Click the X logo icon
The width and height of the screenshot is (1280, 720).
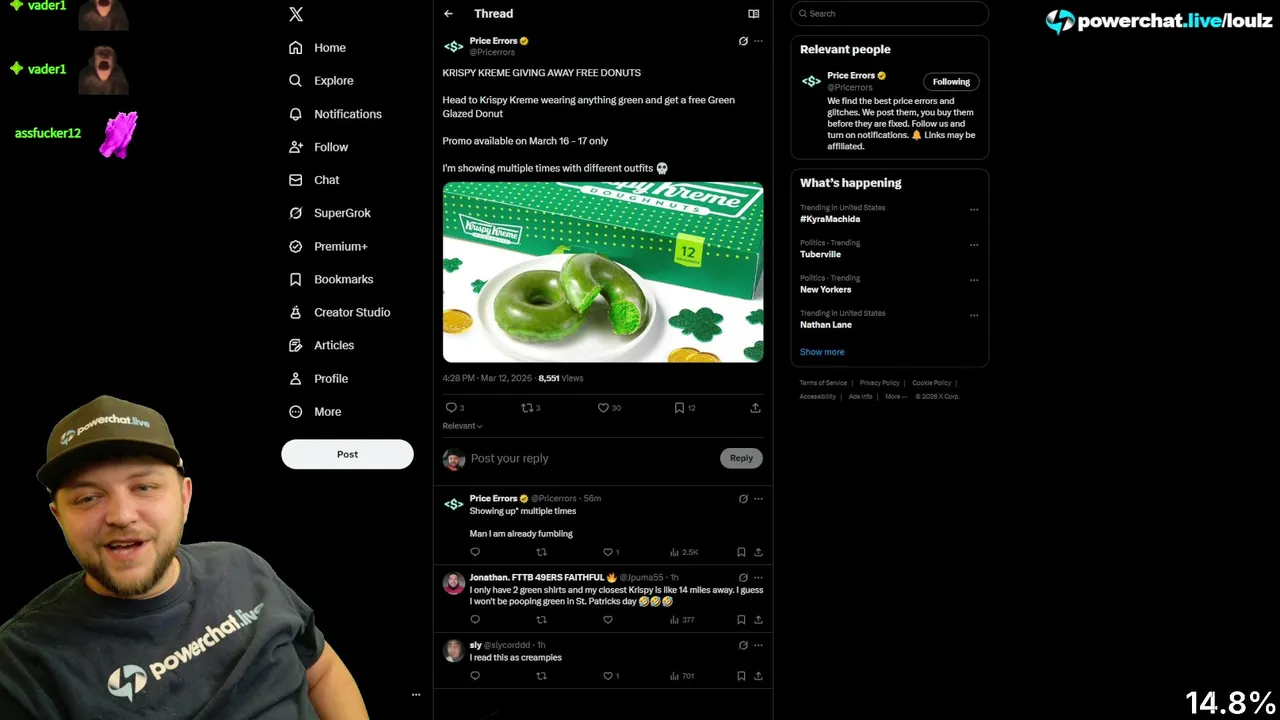point(296,14)
